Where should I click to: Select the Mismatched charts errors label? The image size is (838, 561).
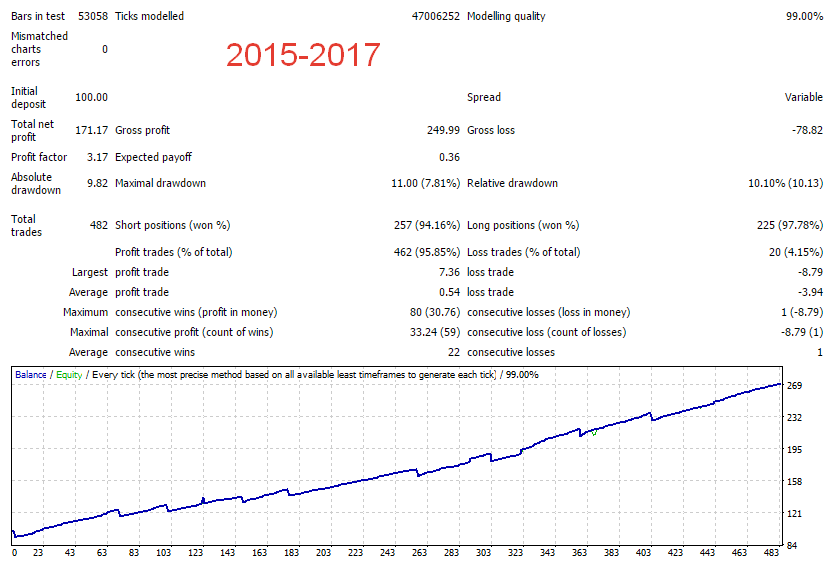[x=40, y=49]
